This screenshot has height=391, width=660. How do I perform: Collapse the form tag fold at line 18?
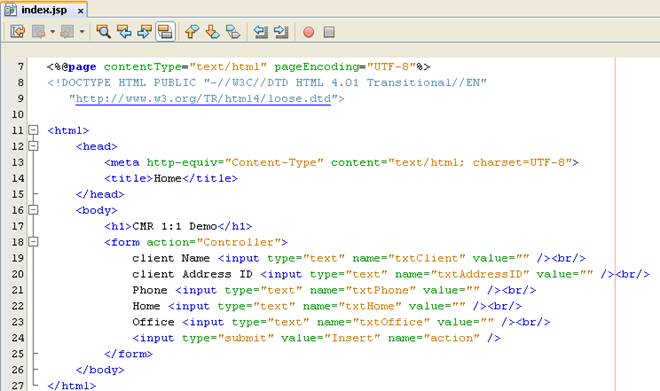tap(33, 242)
